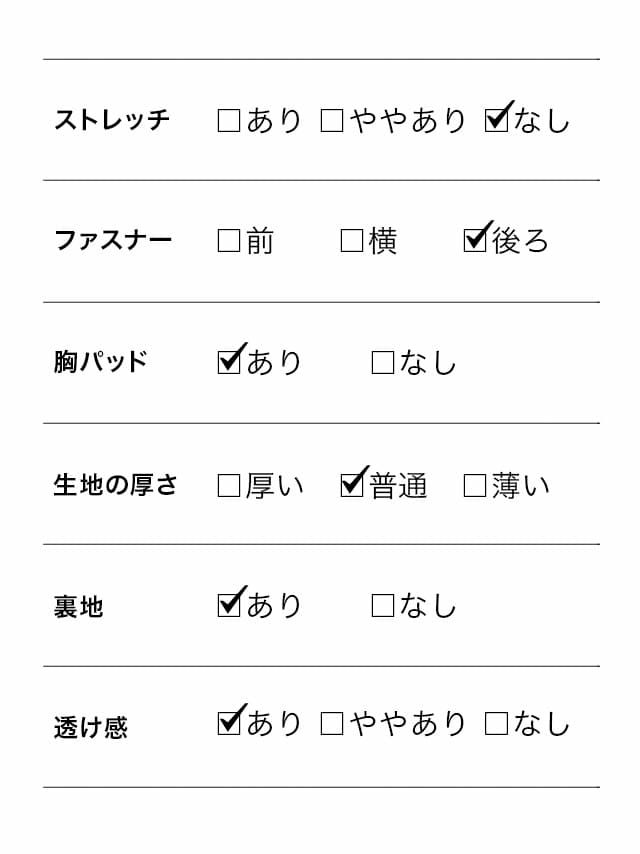Uncheck the 胸パッド あり checkbox
This screenshot has width=640, height=854.
pyautogui.click(x=229, y=362)
